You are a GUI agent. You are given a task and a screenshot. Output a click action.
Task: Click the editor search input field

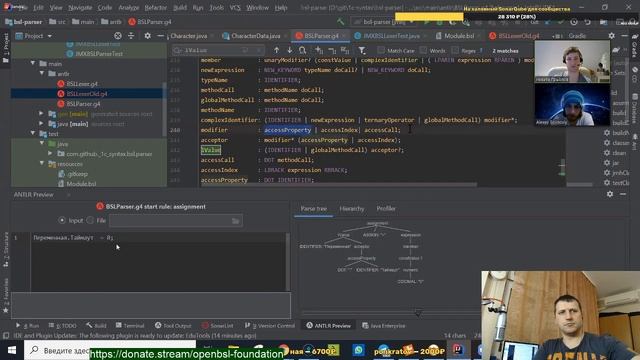218,50
